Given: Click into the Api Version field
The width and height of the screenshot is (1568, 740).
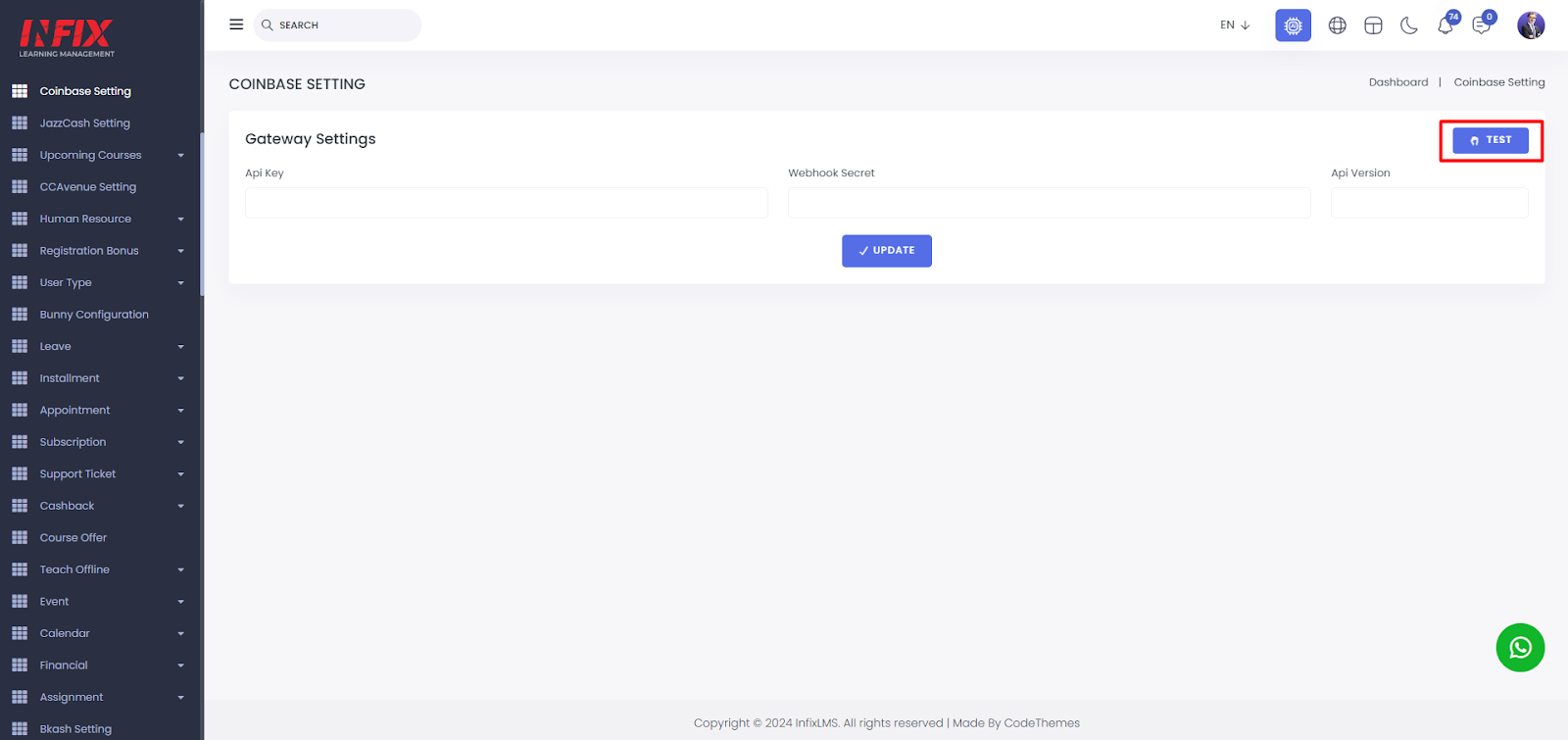Looking at the screenshot, I should tap(1429, 203).
